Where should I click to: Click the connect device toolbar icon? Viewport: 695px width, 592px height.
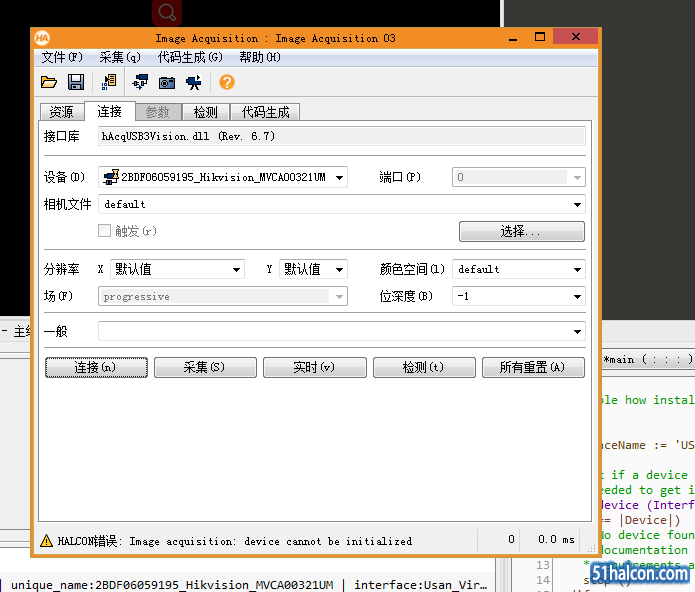click(x=140, y=82)
